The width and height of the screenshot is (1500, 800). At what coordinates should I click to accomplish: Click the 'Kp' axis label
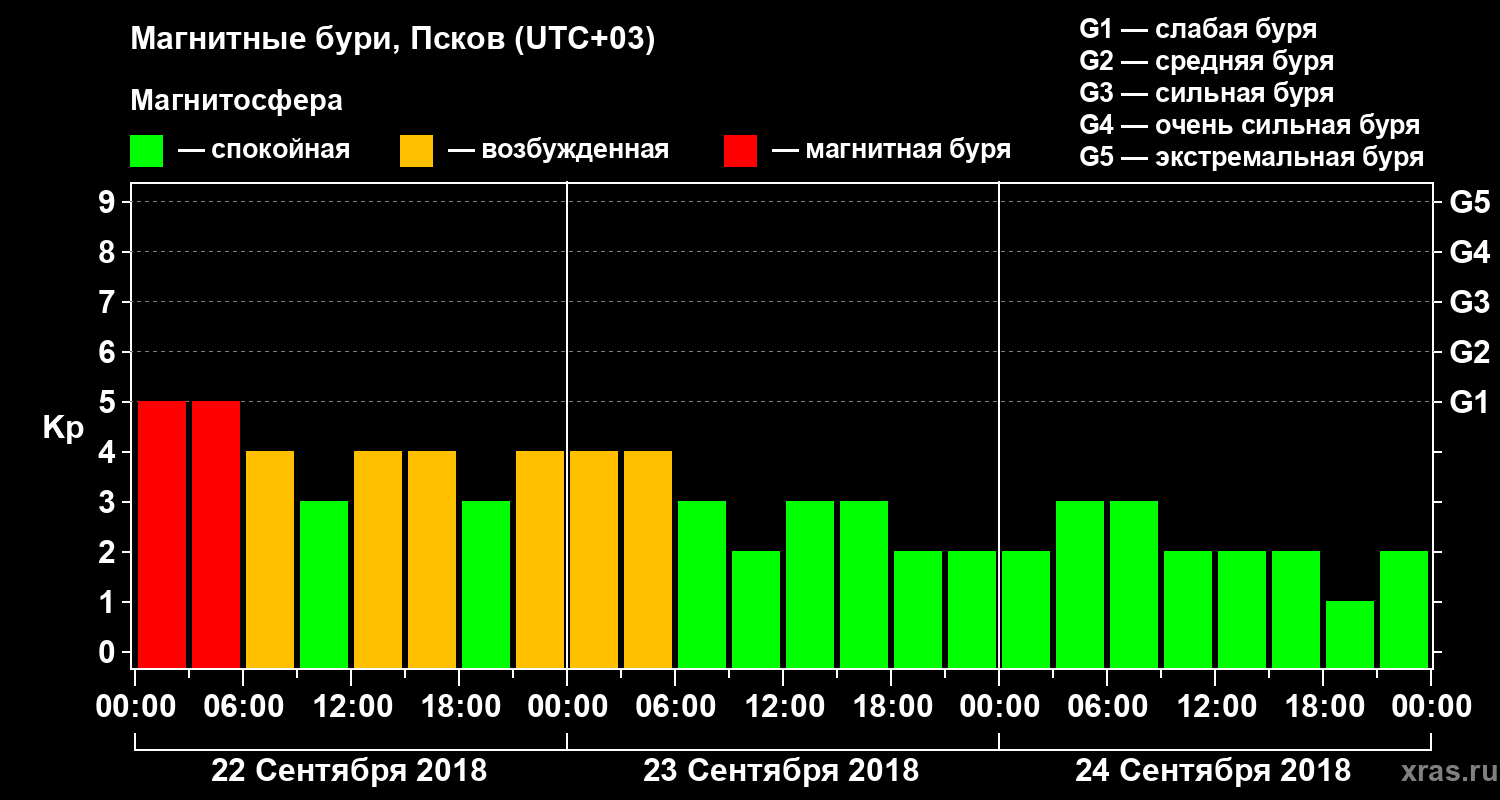pos(63,428)
